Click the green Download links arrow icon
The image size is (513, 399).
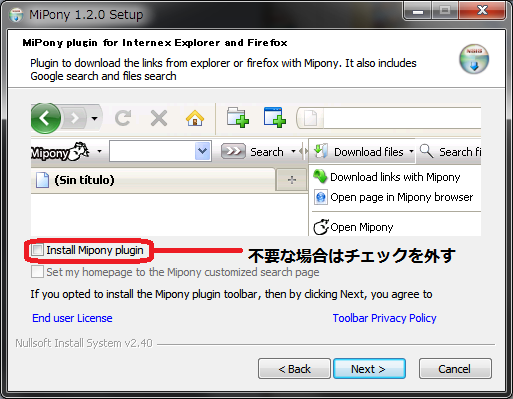coord(320,176)
